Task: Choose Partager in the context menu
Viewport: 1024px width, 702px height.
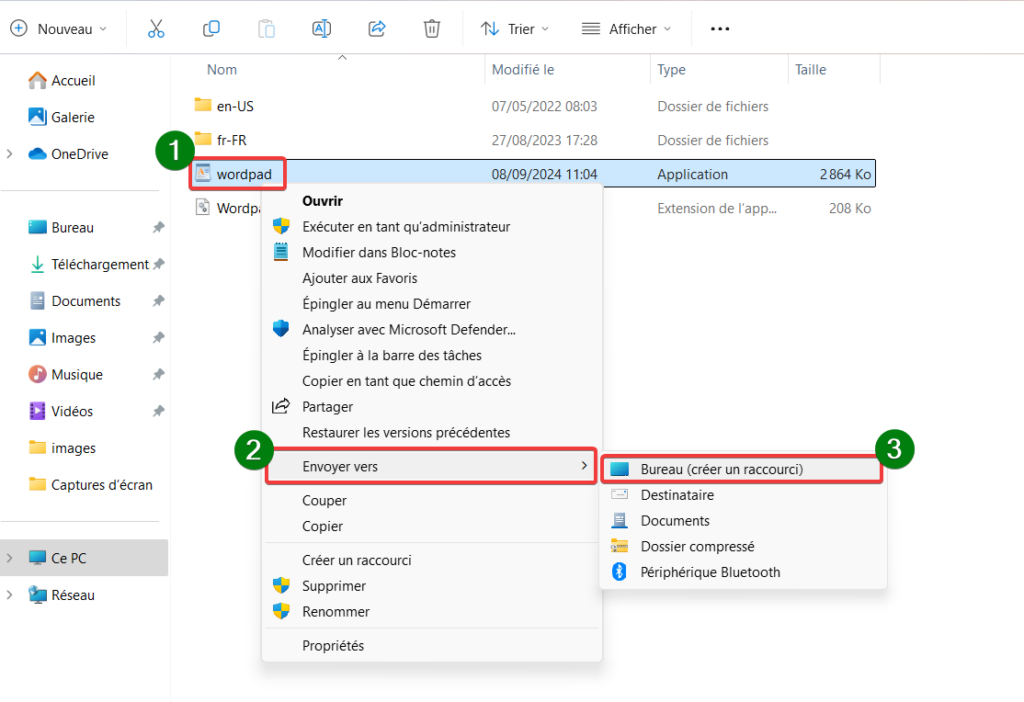Action: point(431,407)
